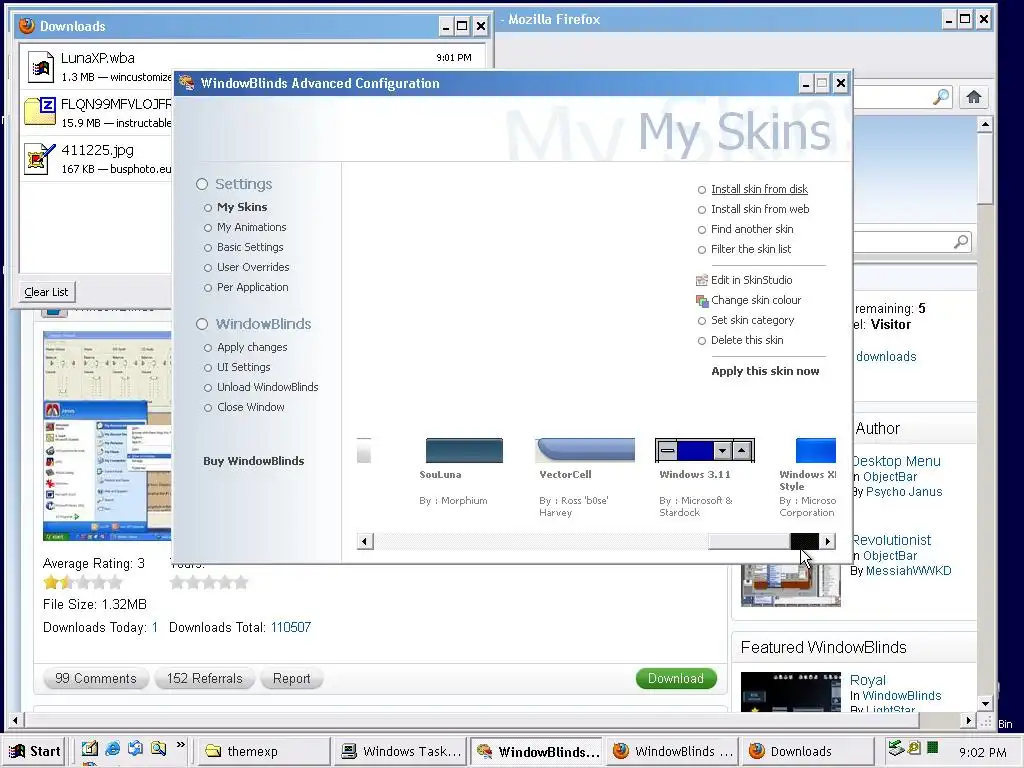This screenshot has width=1024, height=768.
Task: Click skin list scroll left arrow
Action: (x=365, y=541)
